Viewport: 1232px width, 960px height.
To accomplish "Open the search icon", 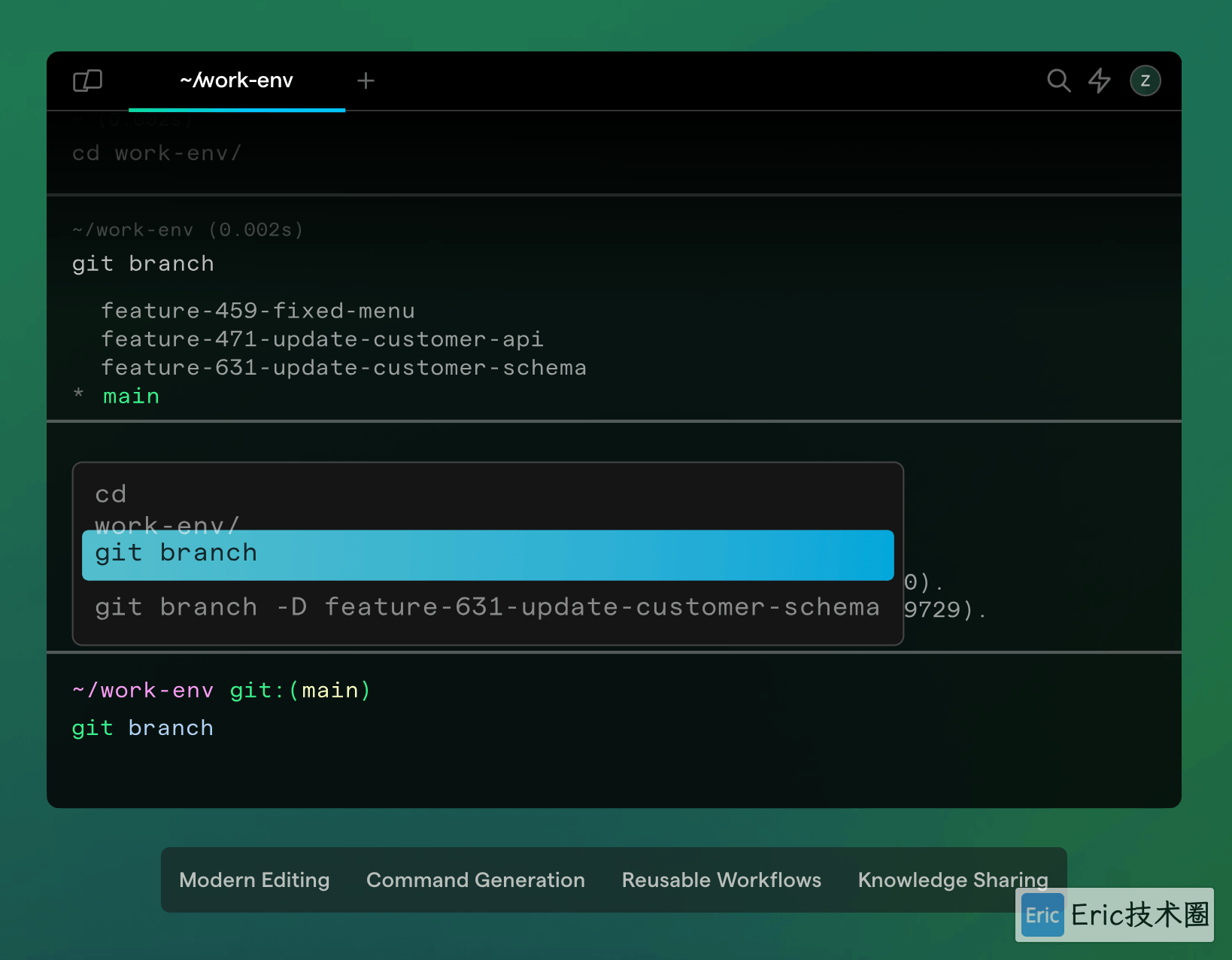I will click(1058, 81).
